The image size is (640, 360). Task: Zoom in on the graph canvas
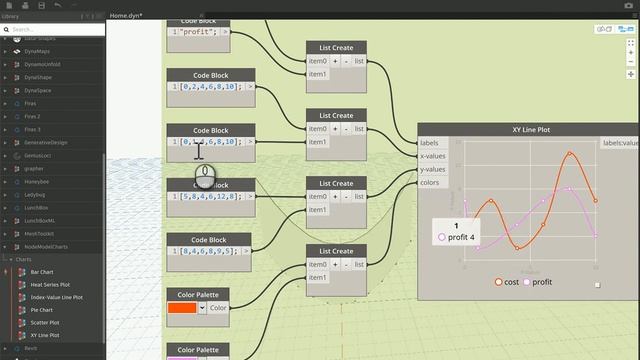631,53
